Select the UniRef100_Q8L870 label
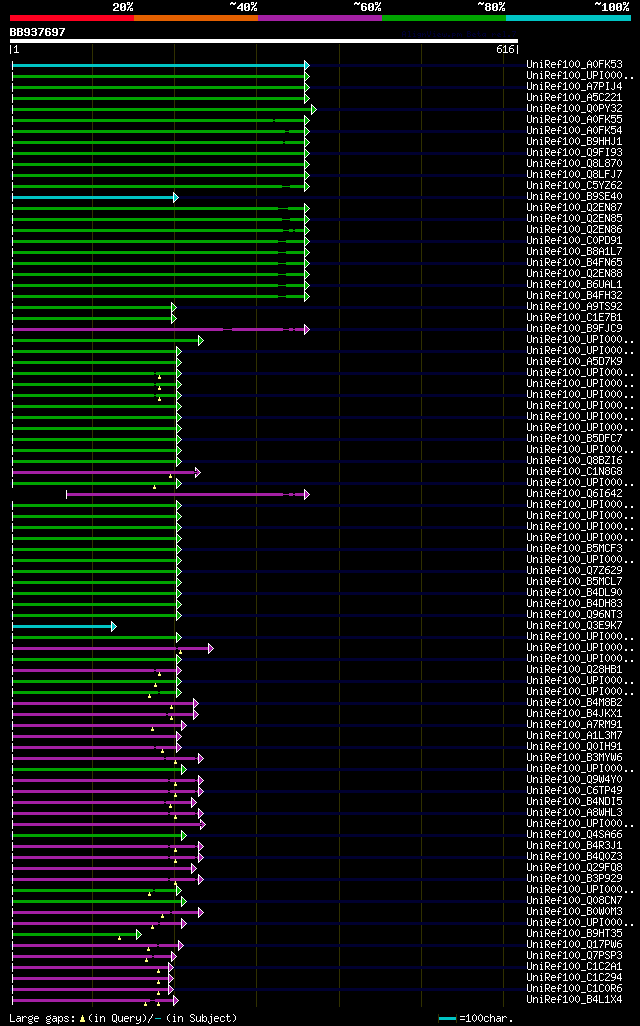The height and width of the screenshot is (1026, 640). pyautogui.click(x=575, y=164)
